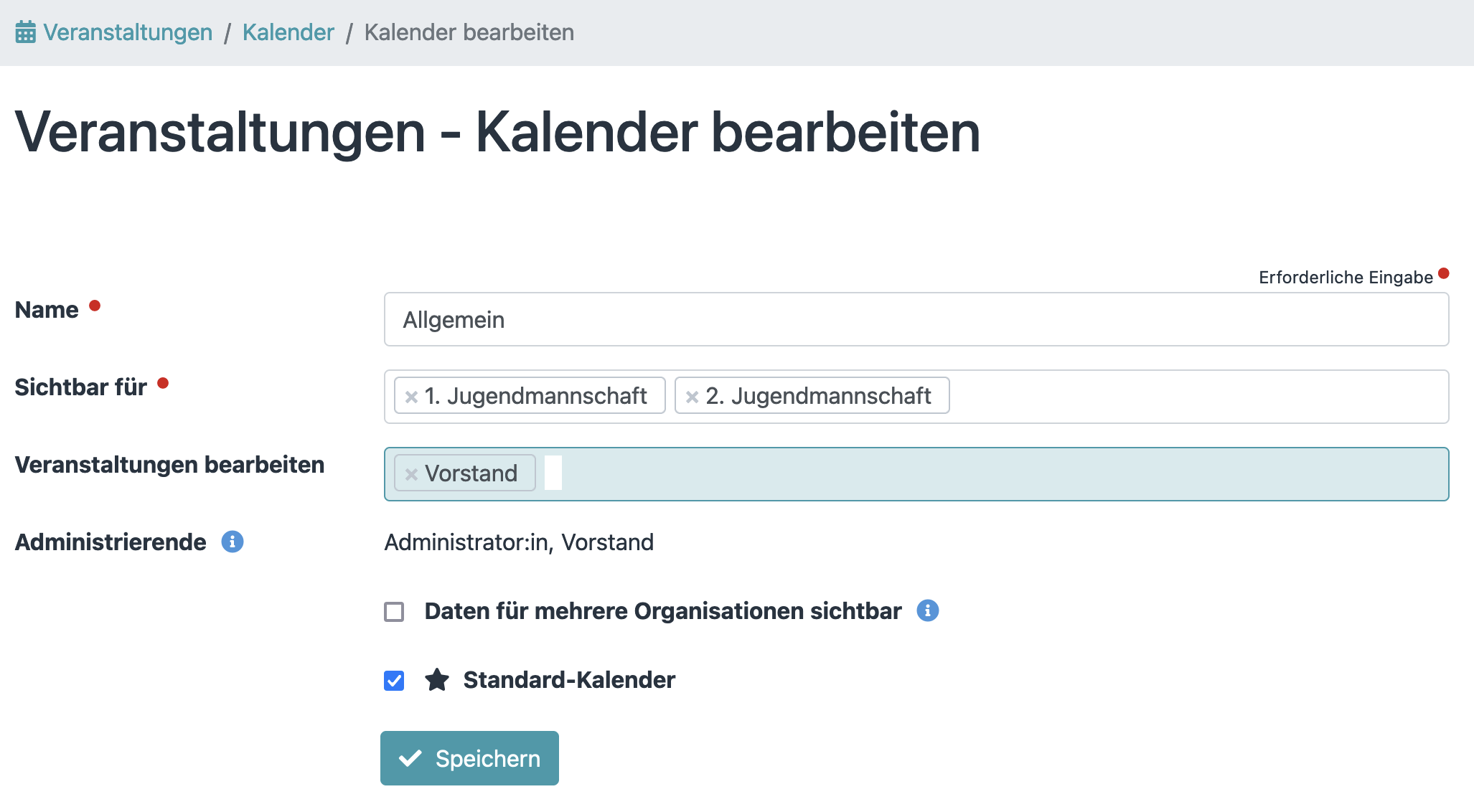
Task: Click the 1. Jugendmannschaft tag label
Action: 535,396
